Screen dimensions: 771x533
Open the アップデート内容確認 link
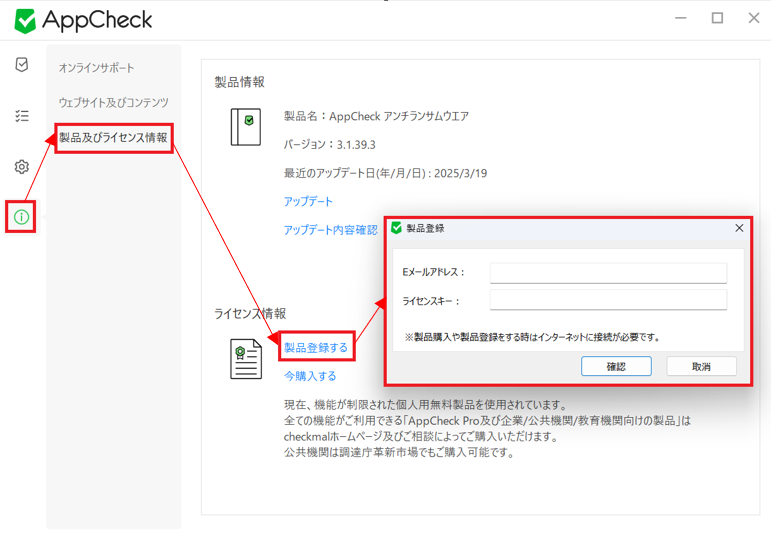tap(330, 230)
